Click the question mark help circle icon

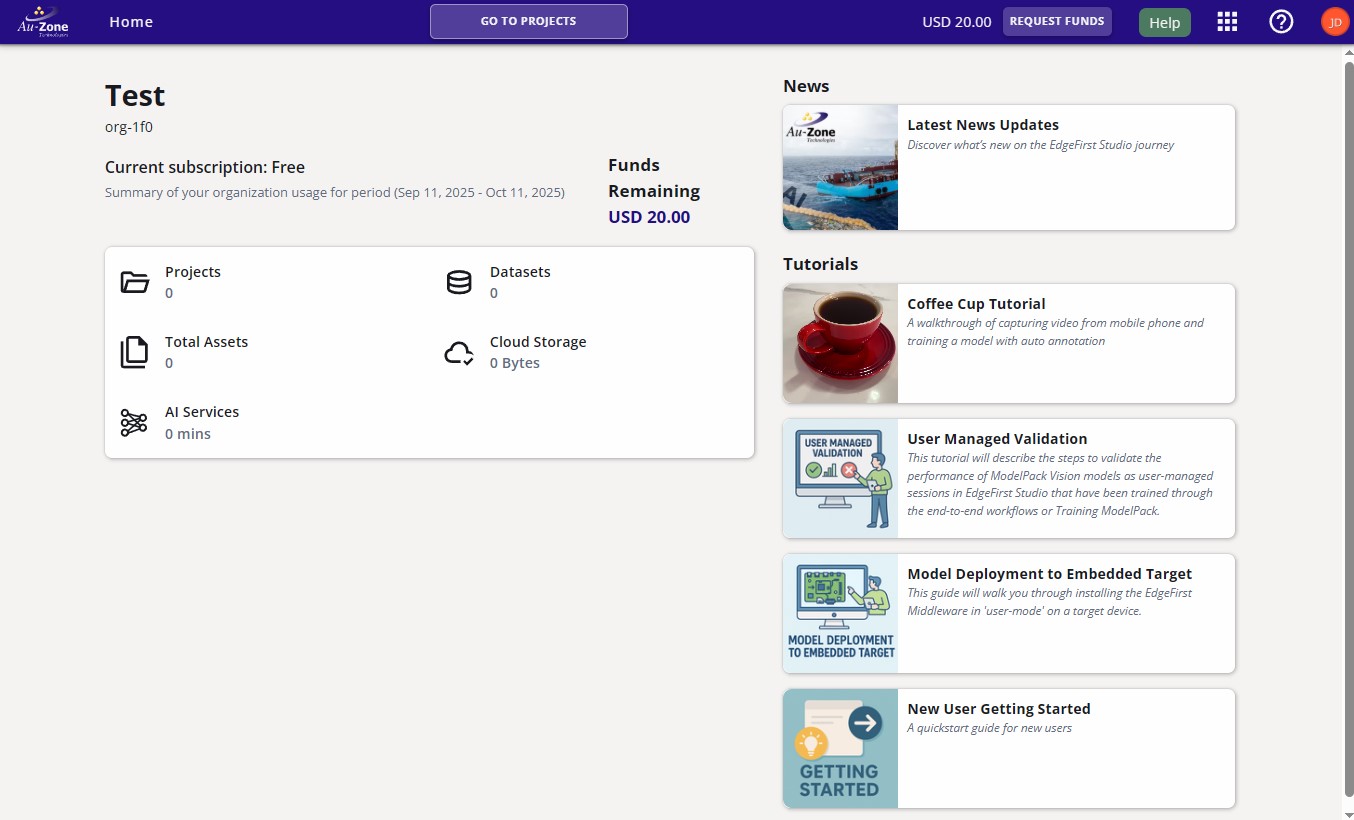1281,22
